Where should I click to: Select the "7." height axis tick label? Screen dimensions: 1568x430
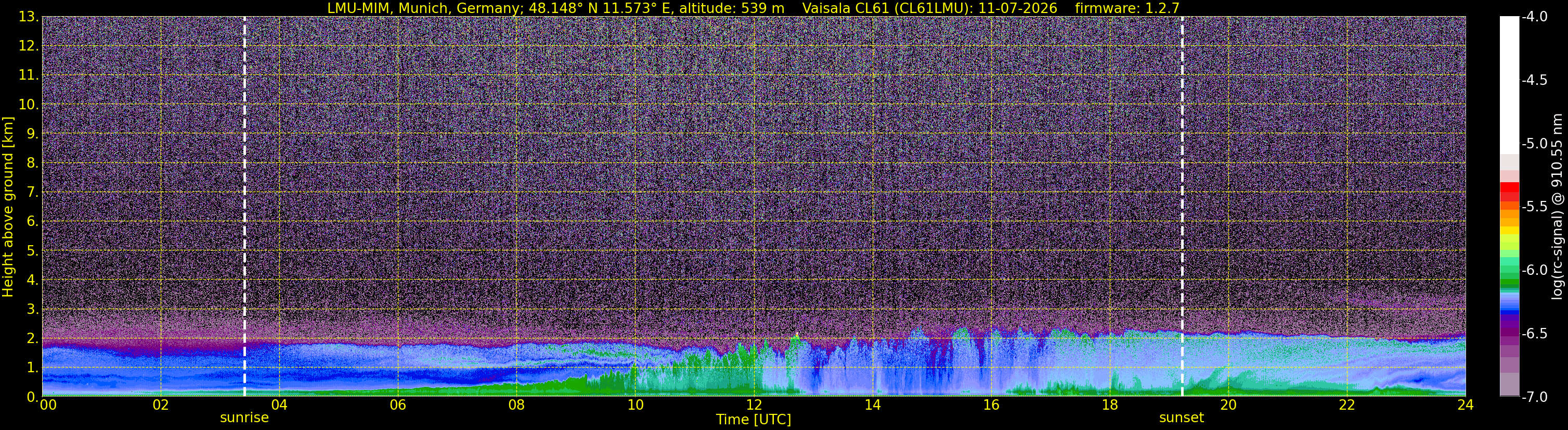tap(33, 192)
